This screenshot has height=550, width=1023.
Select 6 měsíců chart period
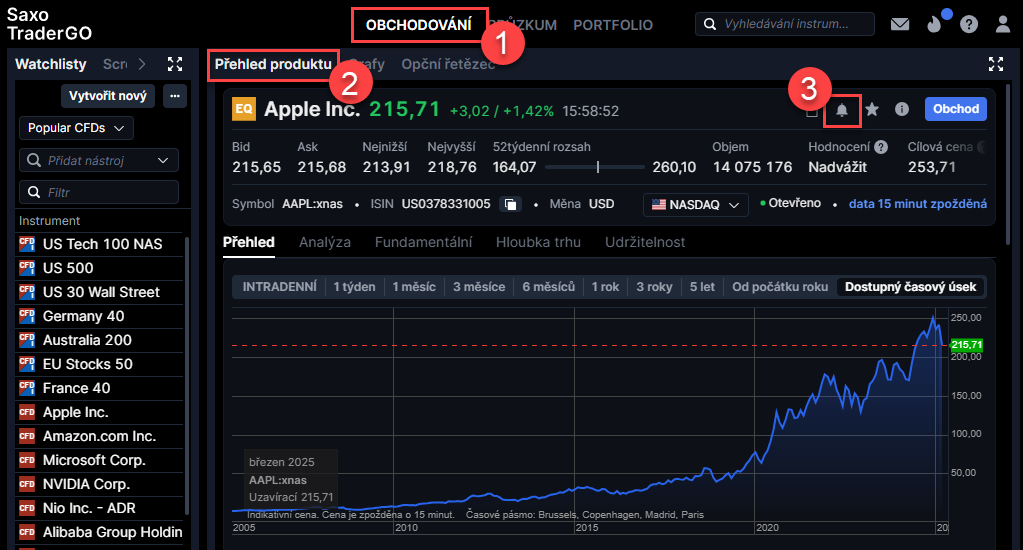548,286
